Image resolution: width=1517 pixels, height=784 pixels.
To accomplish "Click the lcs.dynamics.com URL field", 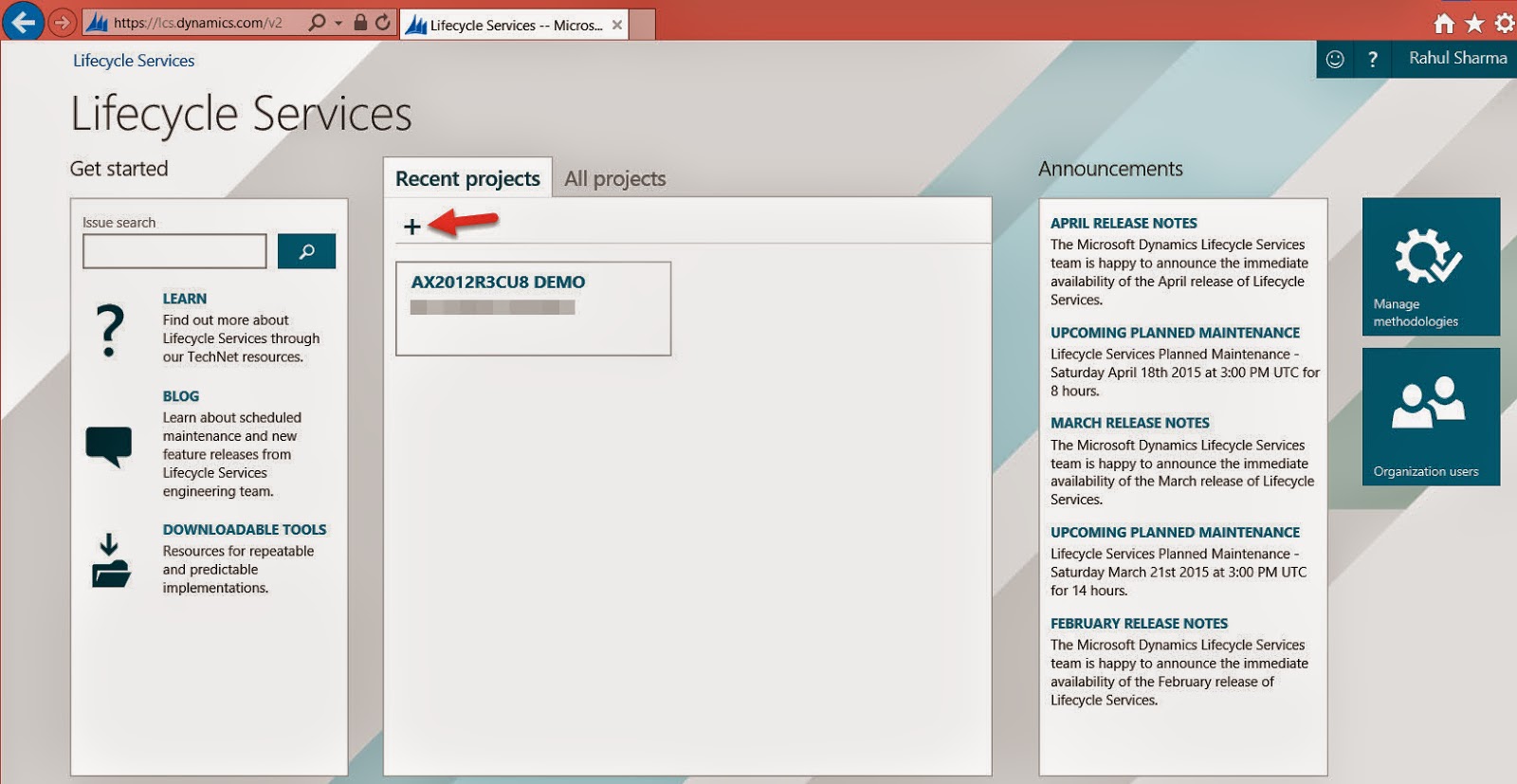I will 197,23.
